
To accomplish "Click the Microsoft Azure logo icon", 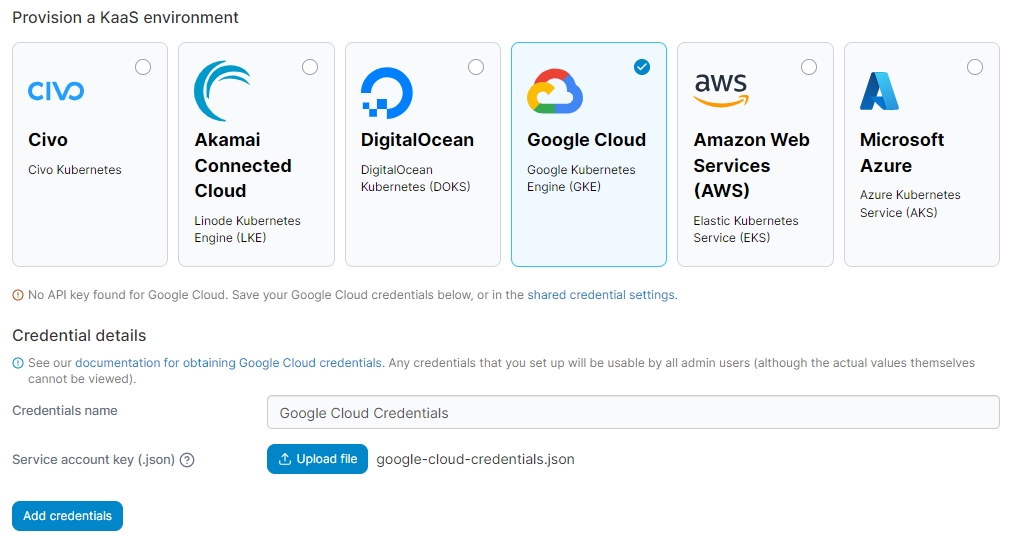I will click(880, 91).
